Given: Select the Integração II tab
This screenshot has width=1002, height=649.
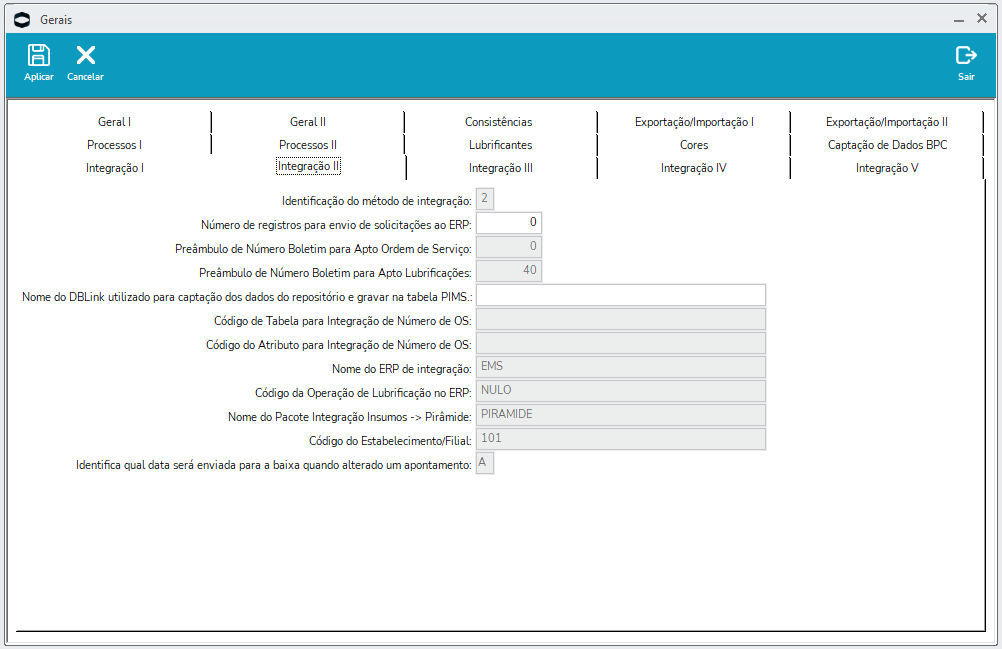Looking at the screenshot, I should pos(309,166).
